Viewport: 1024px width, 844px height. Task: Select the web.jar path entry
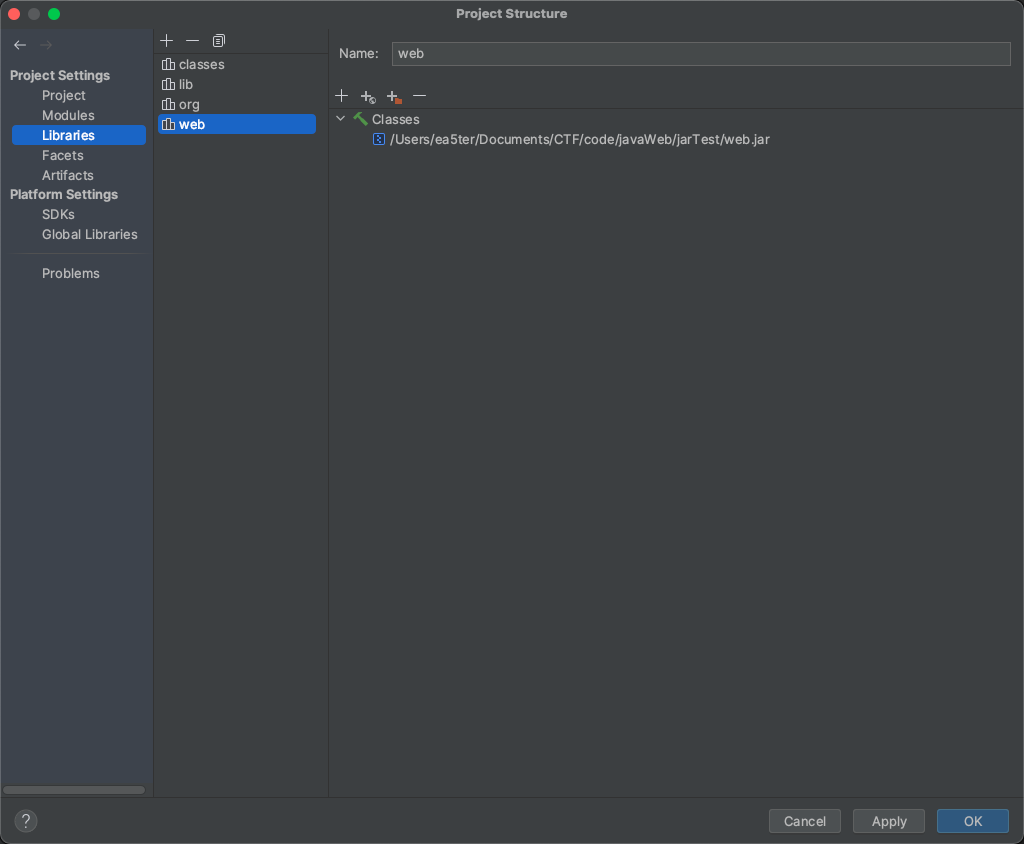pos(579,139)
